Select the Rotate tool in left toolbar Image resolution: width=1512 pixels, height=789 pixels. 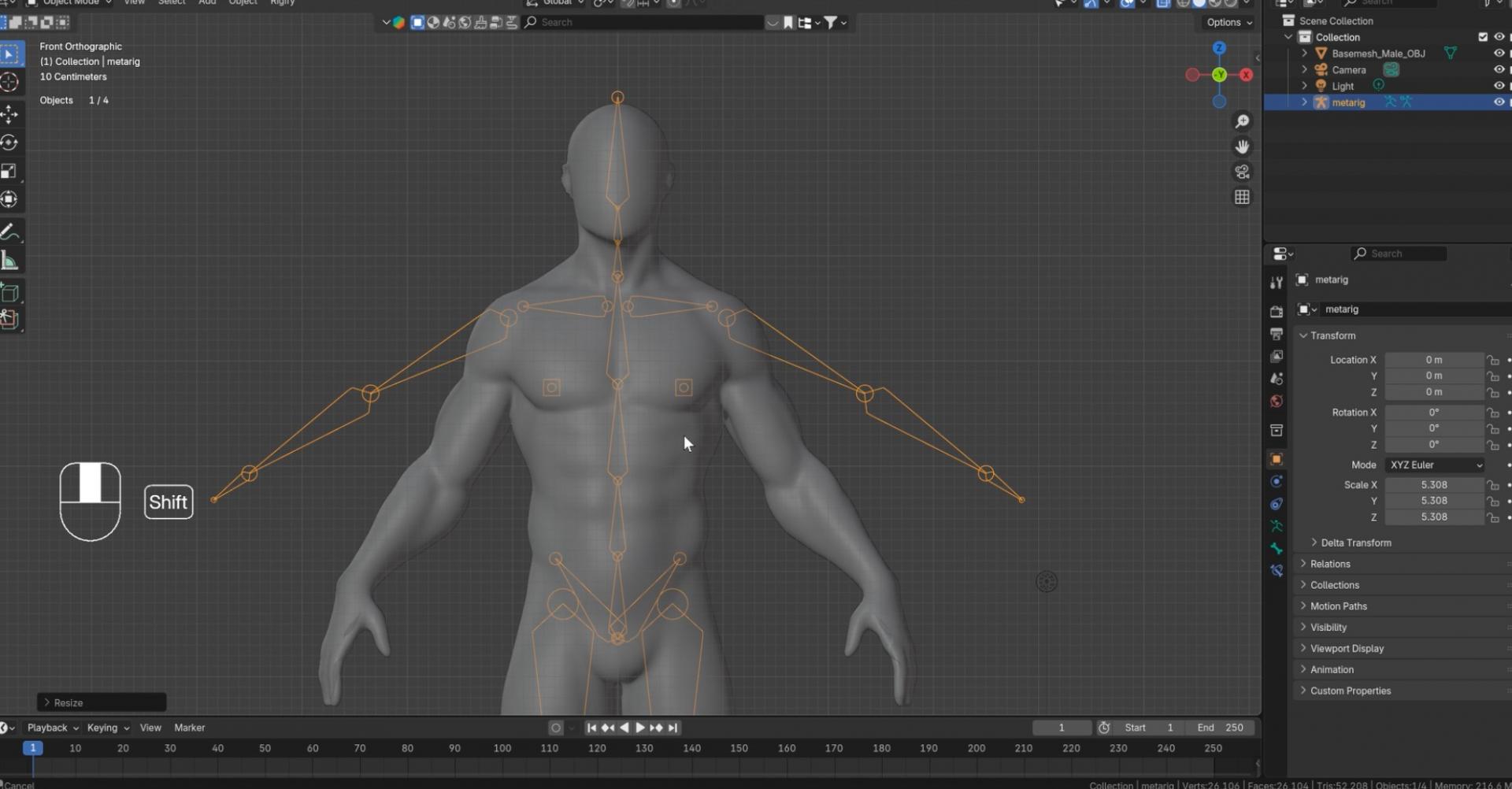(9, 143)
